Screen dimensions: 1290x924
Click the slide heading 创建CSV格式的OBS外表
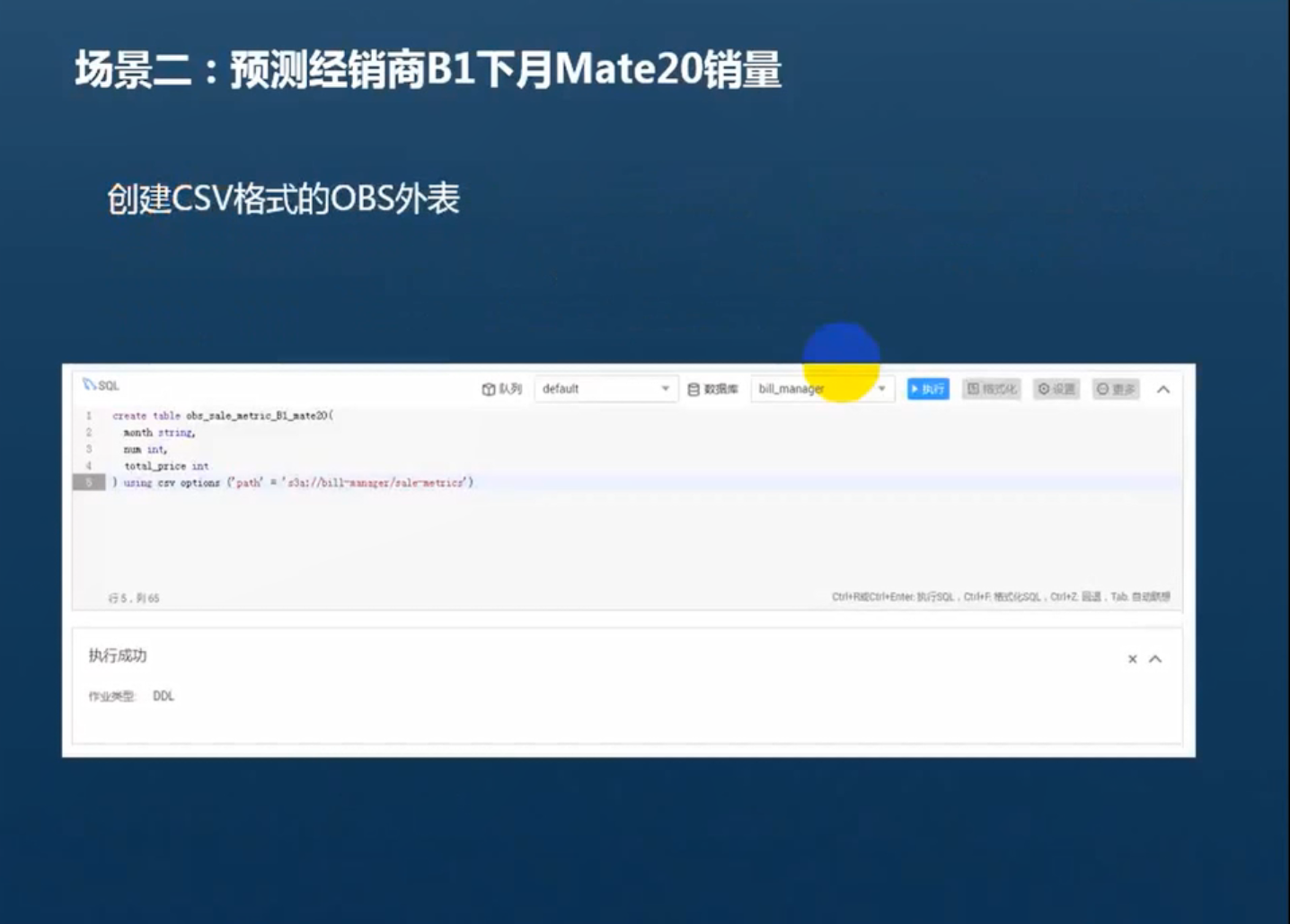pos(284,198)
